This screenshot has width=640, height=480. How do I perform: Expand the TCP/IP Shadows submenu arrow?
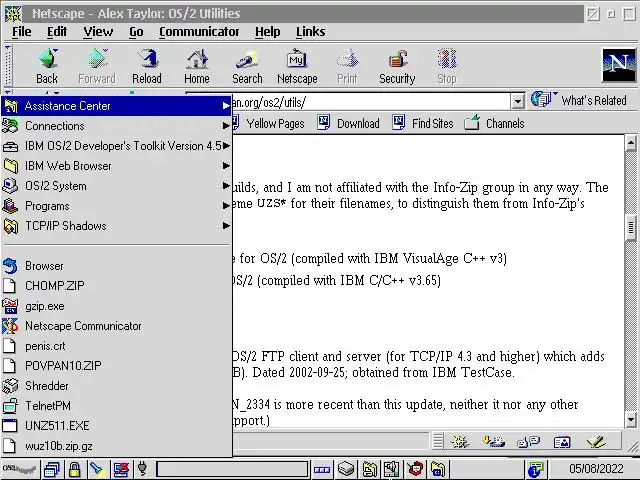click(226, 226)
